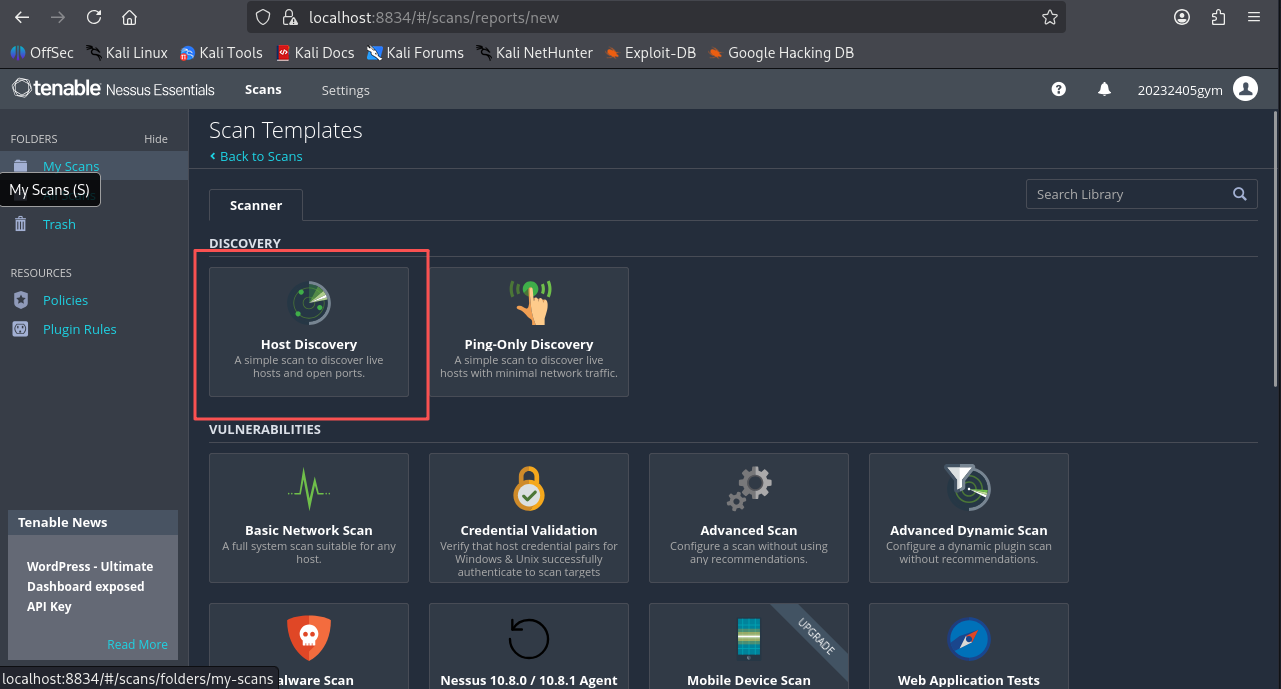1281x689 pixels.
Task: Click the Advanced Scan gears icon
Action: click(749, 488)
